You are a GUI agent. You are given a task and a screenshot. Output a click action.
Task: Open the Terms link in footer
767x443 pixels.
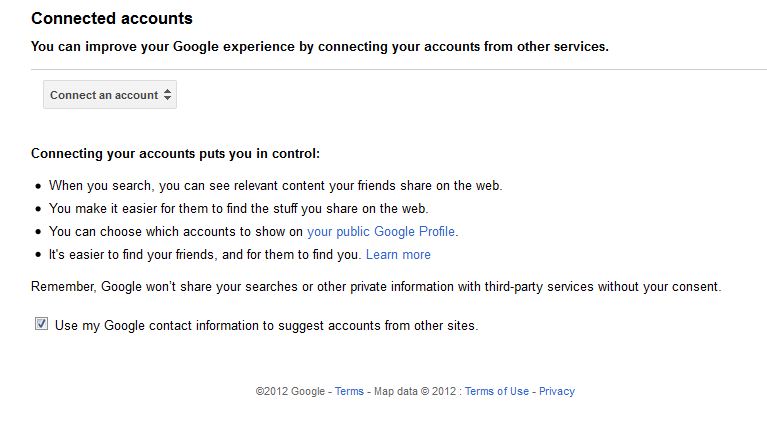point(349,391)
